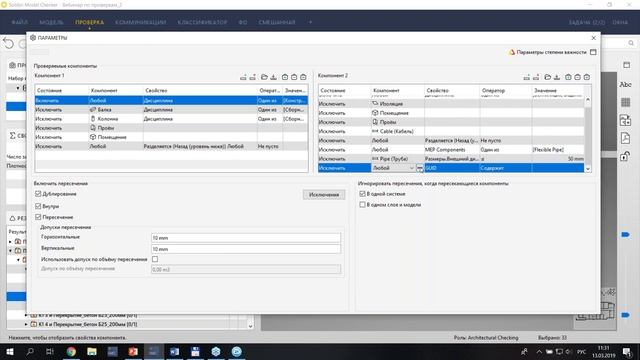
Task: Click the ellipsis button next to Любой combo
Action: tap(420, 168)
